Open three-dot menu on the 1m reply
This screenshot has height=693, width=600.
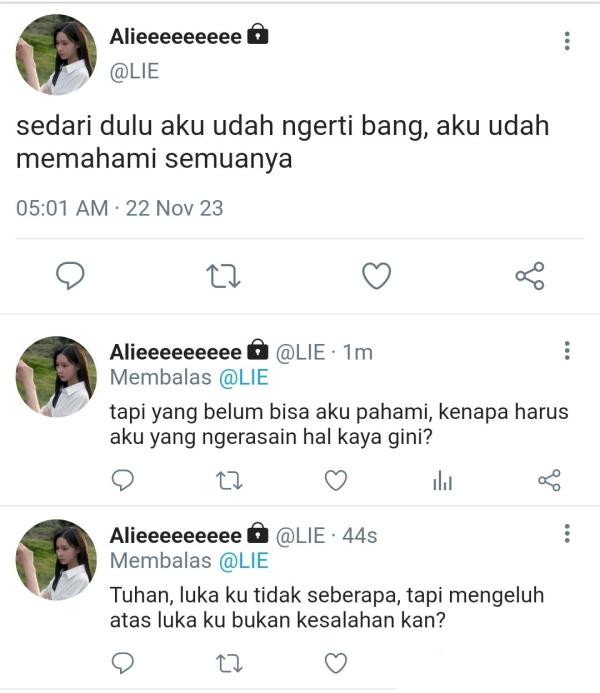pos(567,350)
